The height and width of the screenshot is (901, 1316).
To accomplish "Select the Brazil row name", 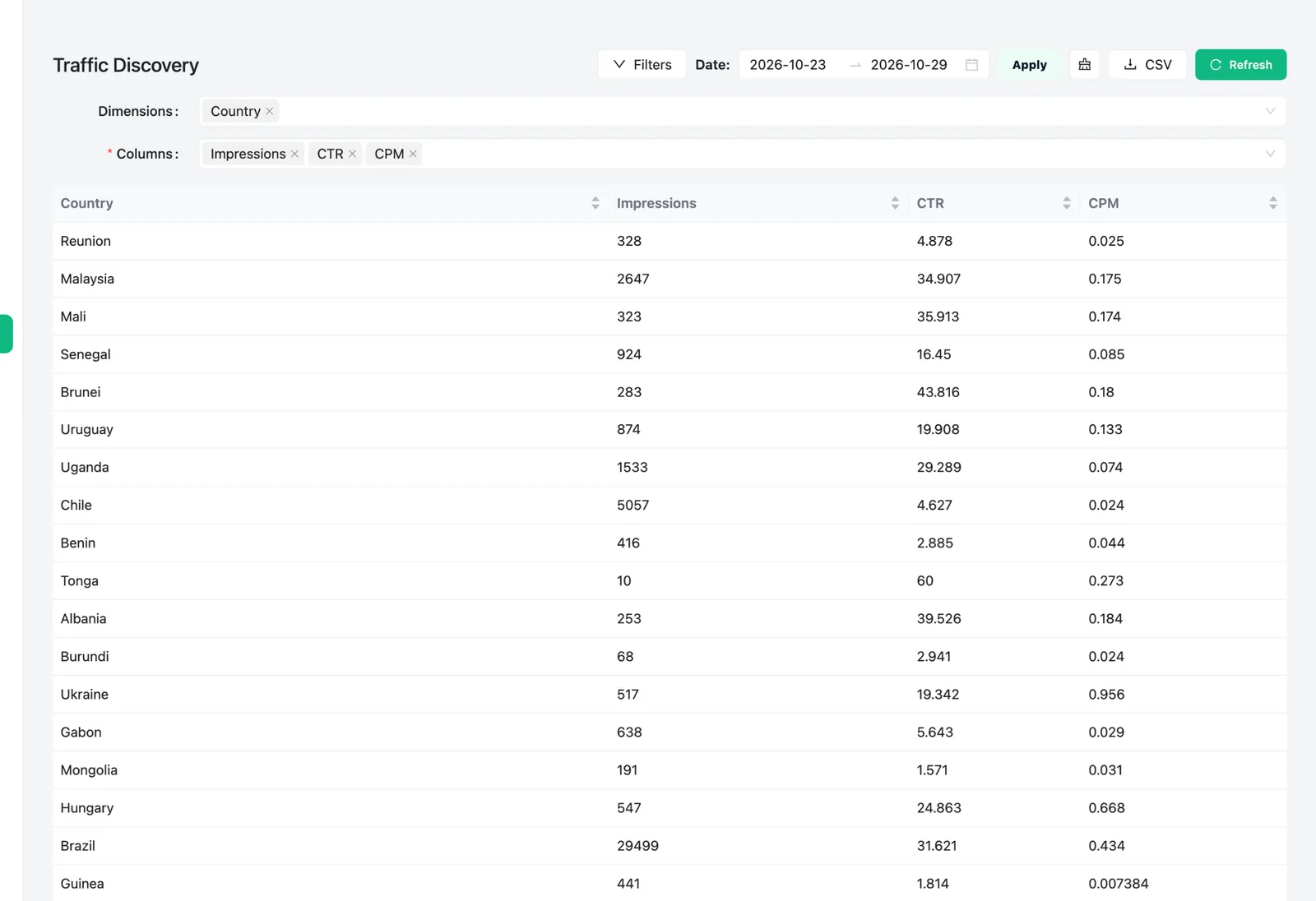I will tap(77, 846).
